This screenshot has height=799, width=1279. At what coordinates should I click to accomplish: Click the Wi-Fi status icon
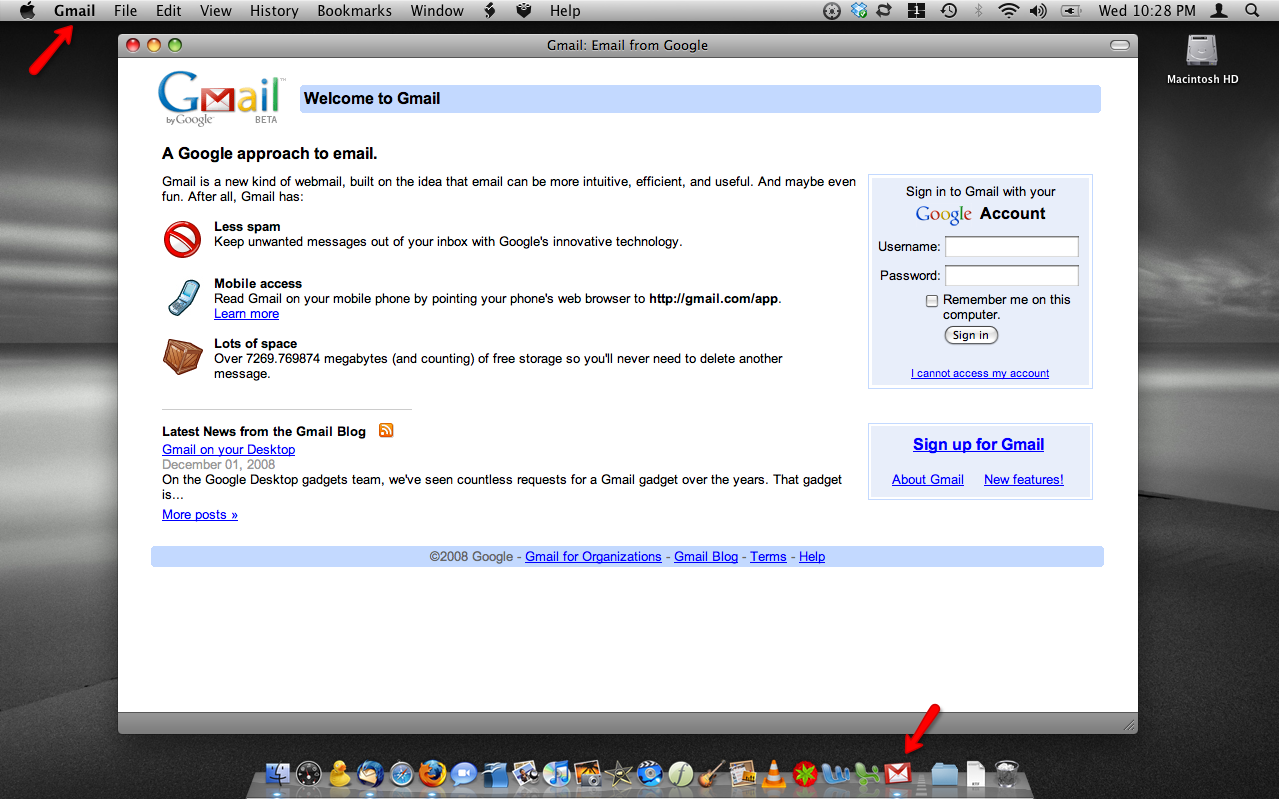1008,10
